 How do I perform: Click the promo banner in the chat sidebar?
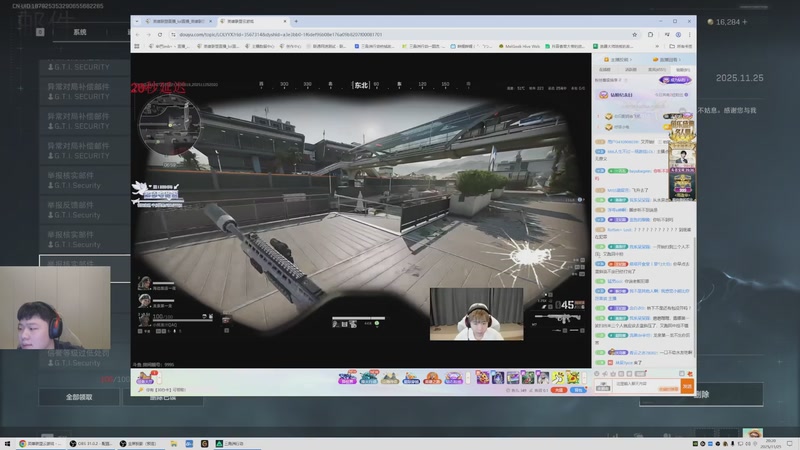pos(683,158)
